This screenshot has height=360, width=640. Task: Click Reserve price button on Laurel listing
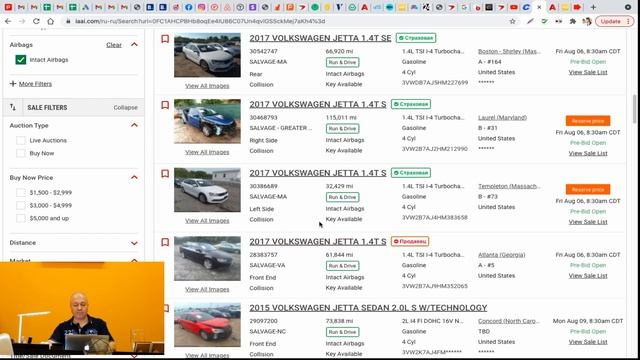[x=588, y=121]
